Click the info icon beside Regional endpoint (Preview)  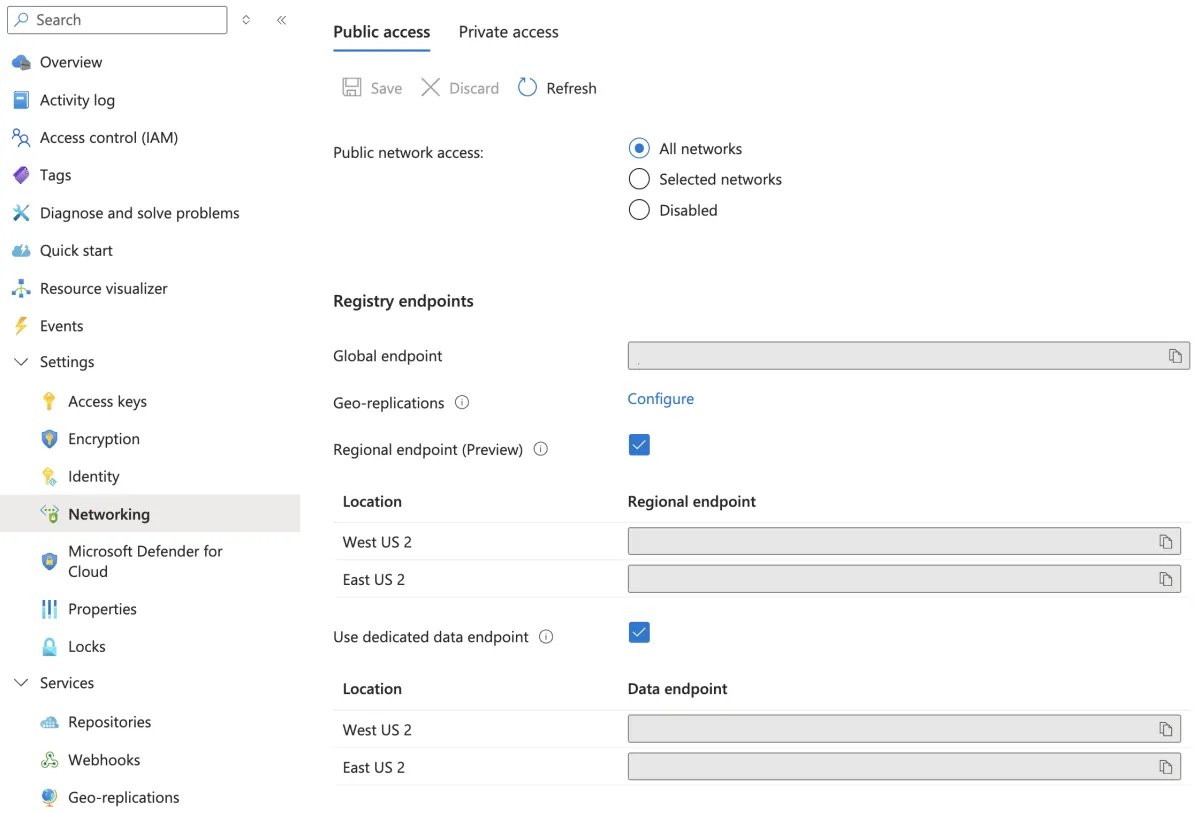tap(541, 449)
